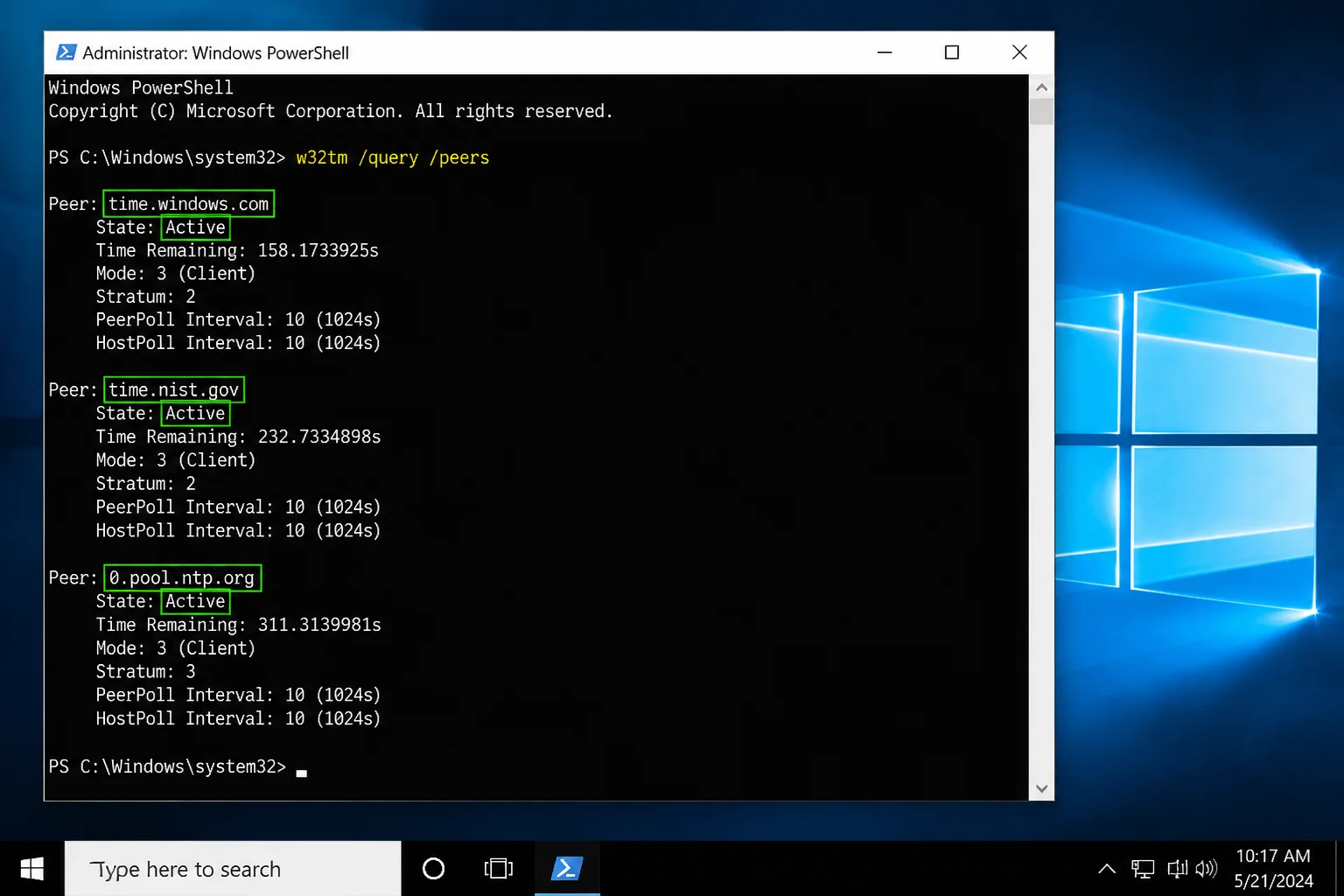Open the Windows Start menu
This screenshot has width=1344, height=896.
(x=32, y=869)
